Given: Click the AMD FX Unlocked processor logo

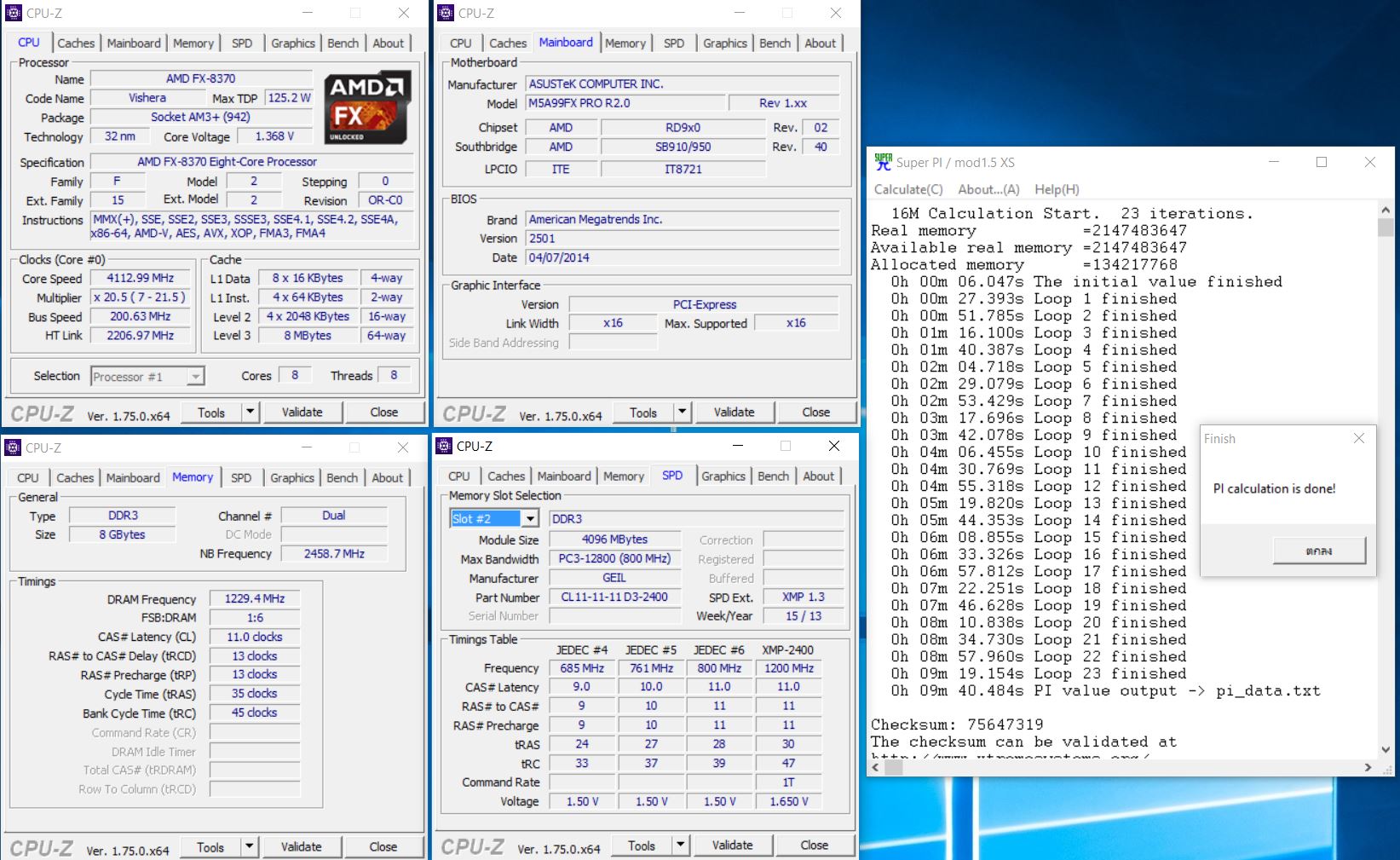Looking at the screenshot, I should (x=369, y=107).
